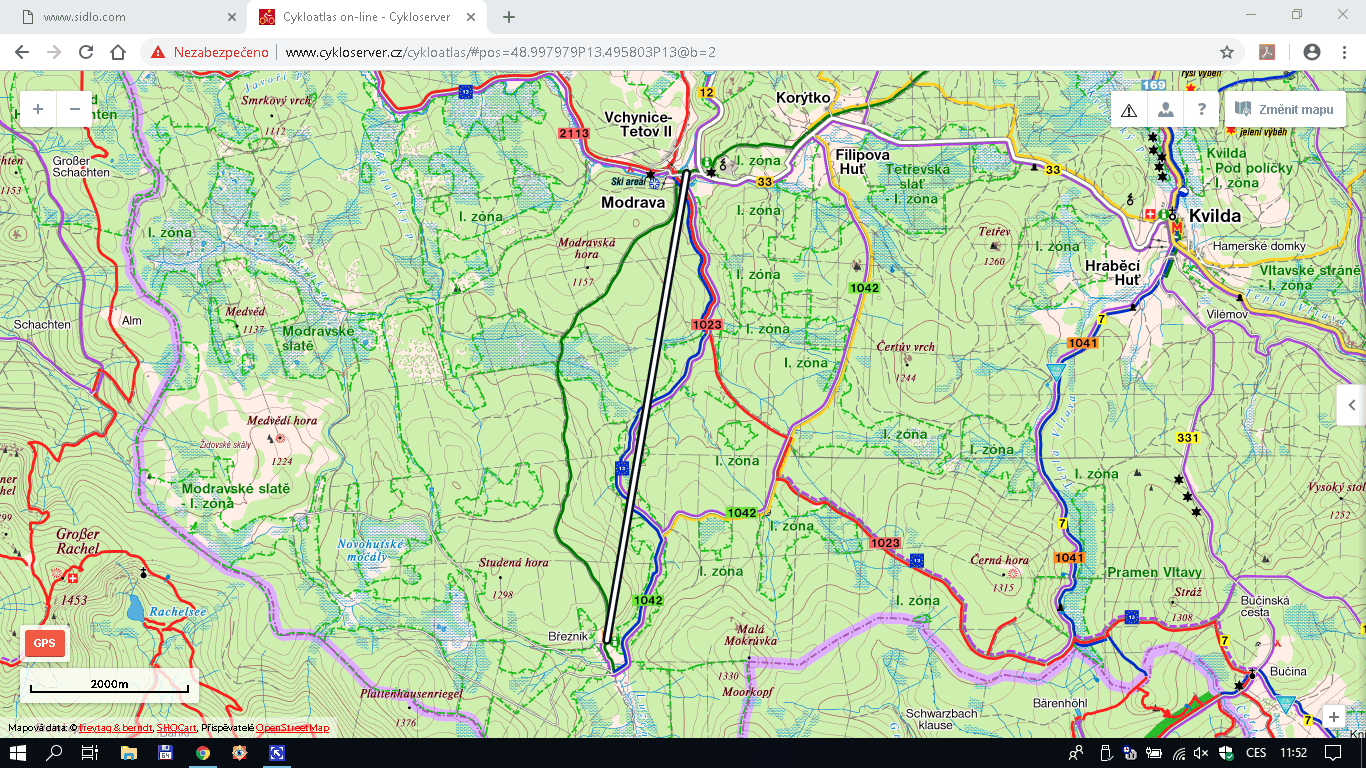The width and height of the screenshot is (1366, 768).
Task: Click the PDF extension icon in Chrome
Action: coord(1267,52)
